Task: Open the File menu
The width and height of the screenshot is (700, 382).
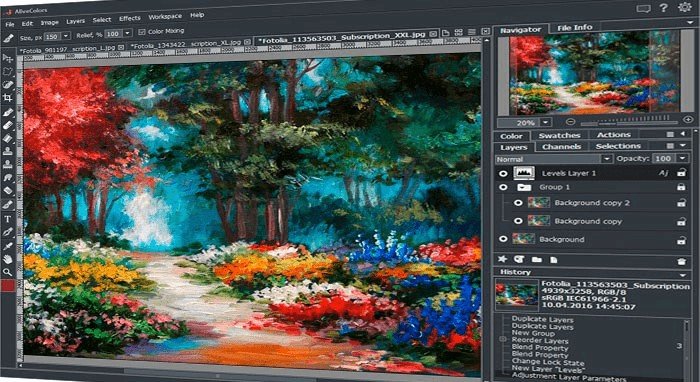Action: click(9, 25)
